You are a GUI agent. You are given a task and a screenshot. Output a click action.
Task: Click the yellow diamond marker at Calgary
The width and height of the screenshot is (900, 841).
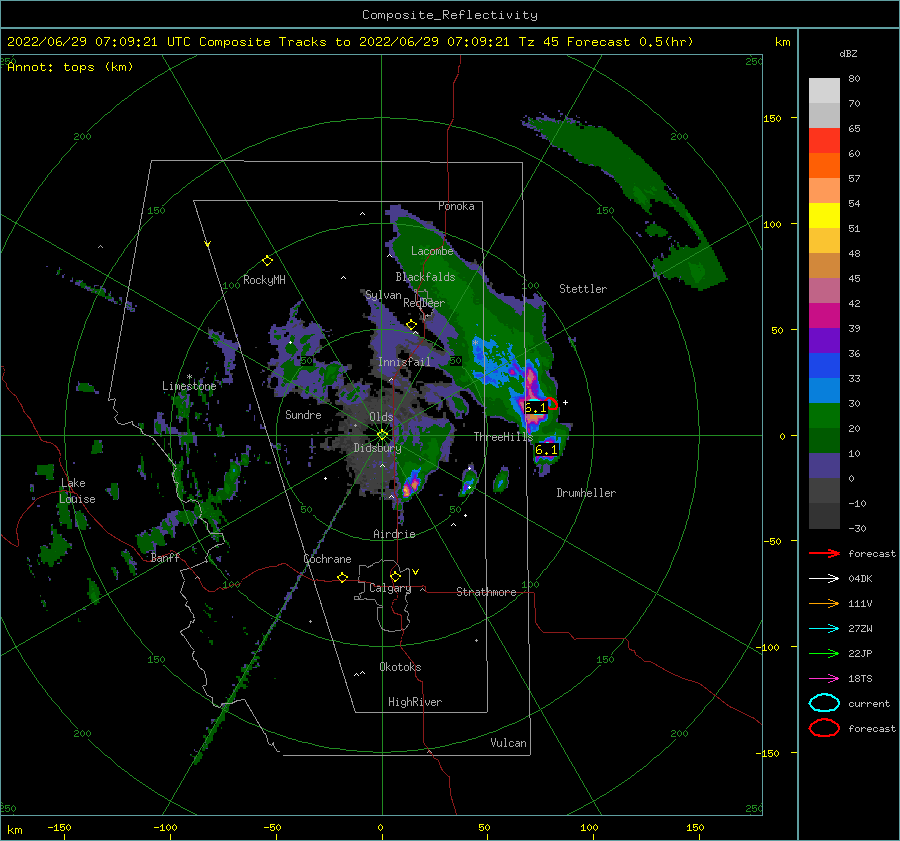click(395, 576)
